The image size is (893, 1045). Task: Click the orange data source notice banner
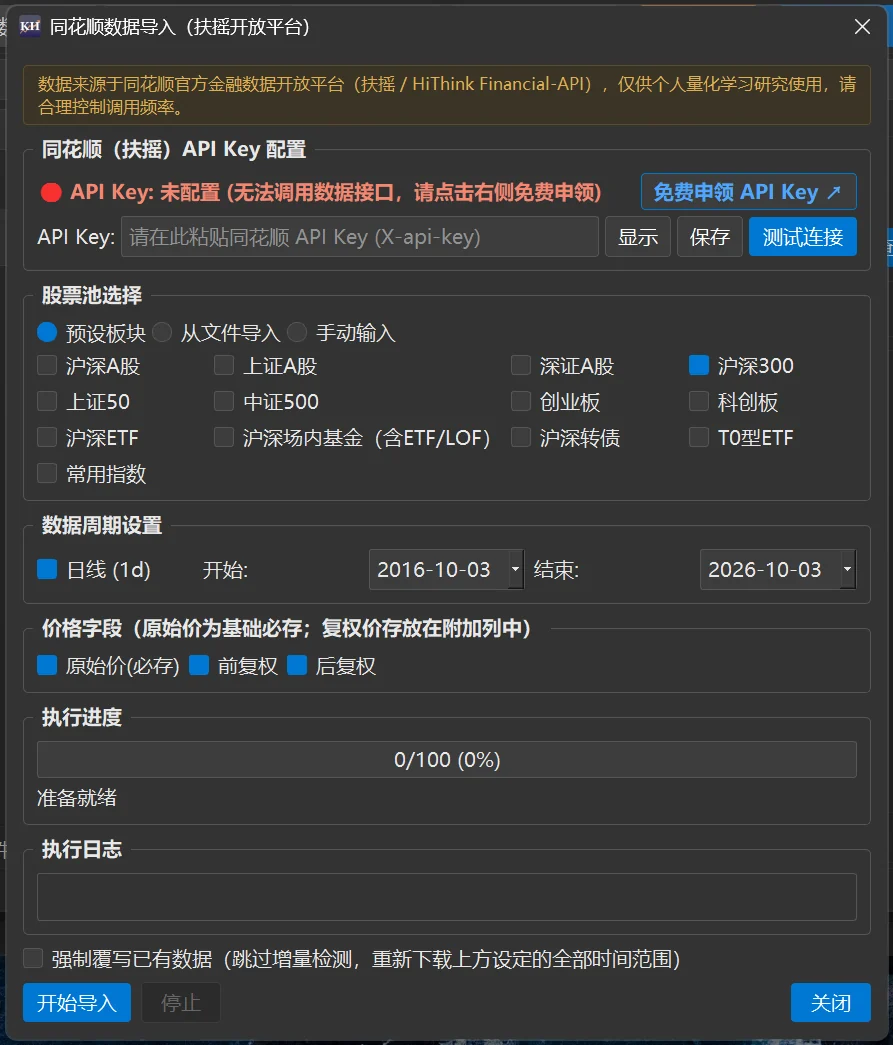(446, 95)
